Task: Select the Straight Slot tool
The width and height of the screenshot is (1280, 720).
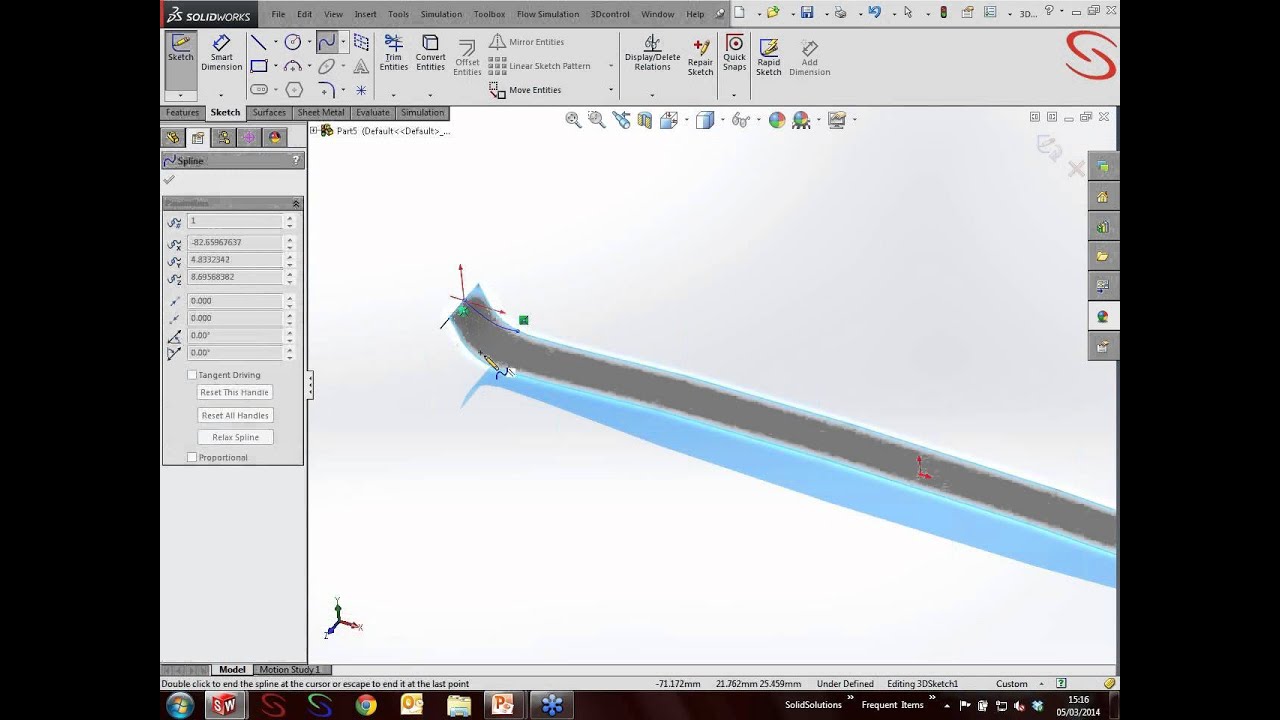Action: (x=258, y=90)
